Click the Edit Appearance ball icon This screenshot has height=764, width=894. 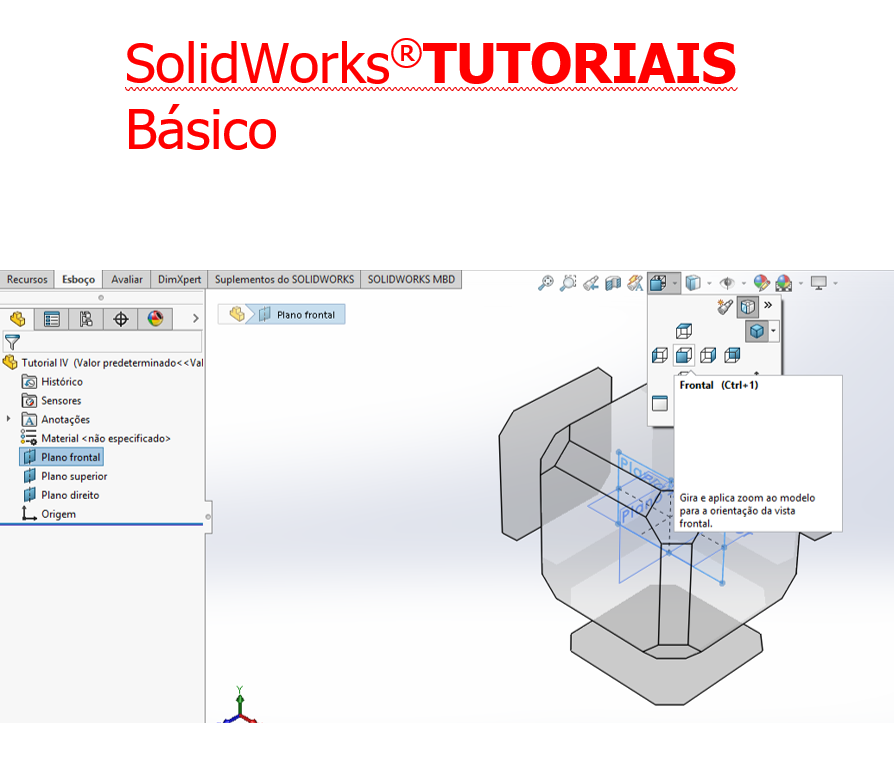(x=761, y=283)
